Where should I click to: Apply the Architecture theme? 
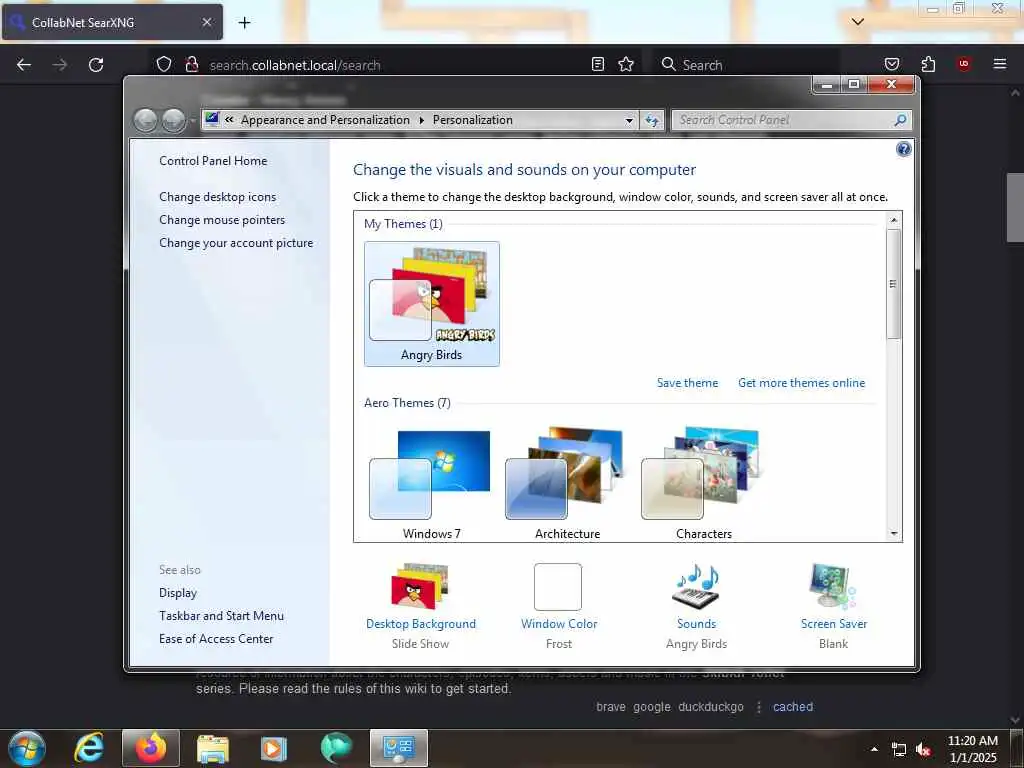point(567,483)
